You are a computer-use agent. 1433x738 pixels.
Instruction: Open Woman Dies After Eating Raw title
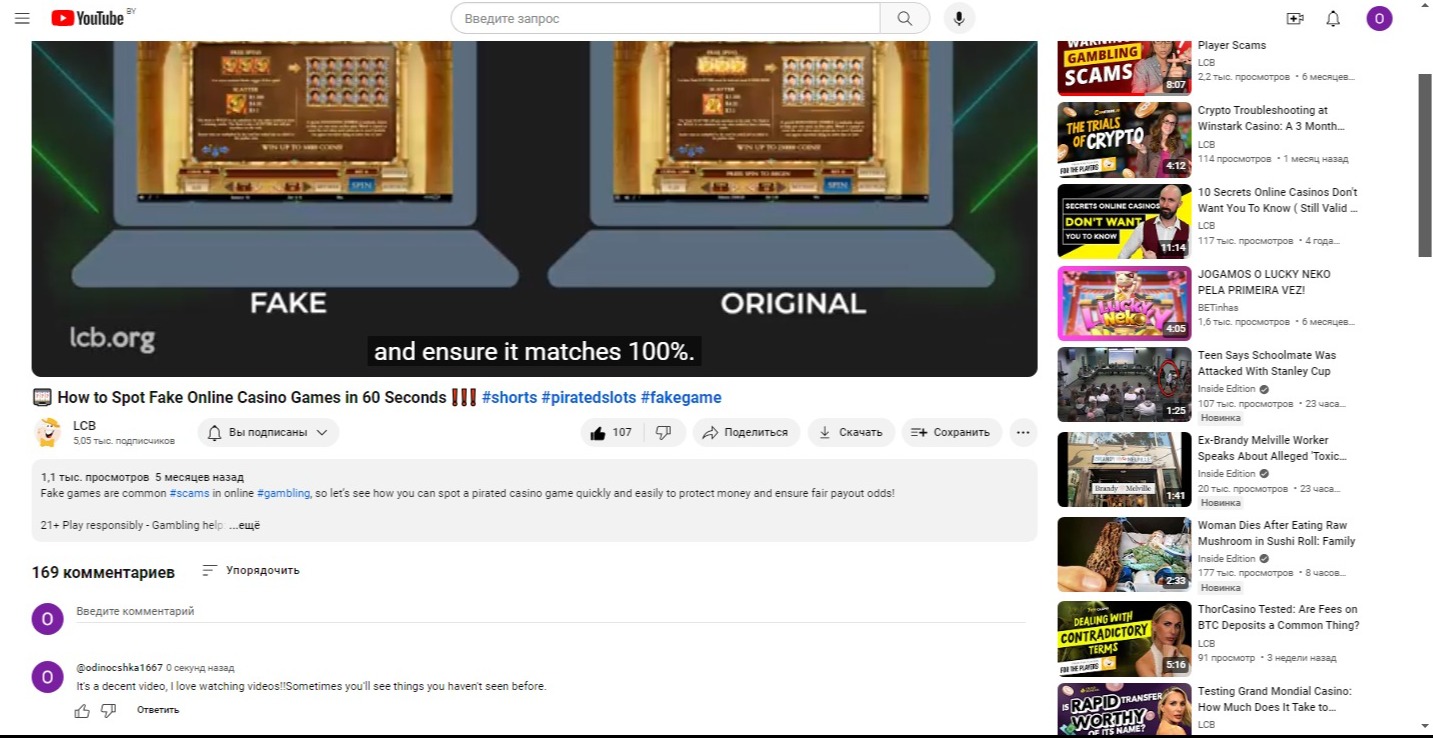click(1277, 533)
